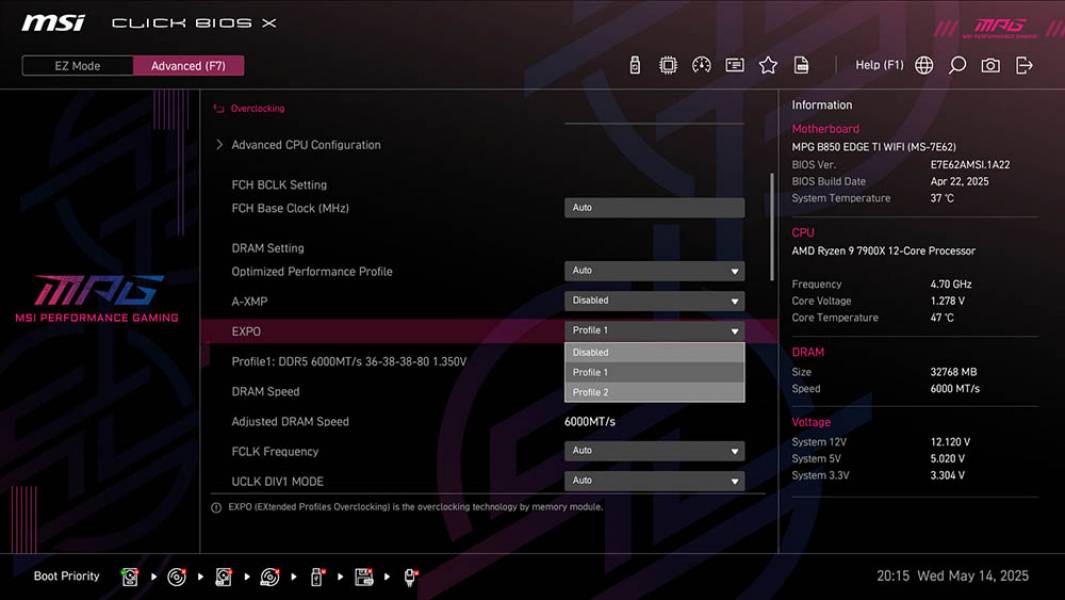Select the FCLK Frequency label
Screen dimensions: 1065x600
point(274,451)
